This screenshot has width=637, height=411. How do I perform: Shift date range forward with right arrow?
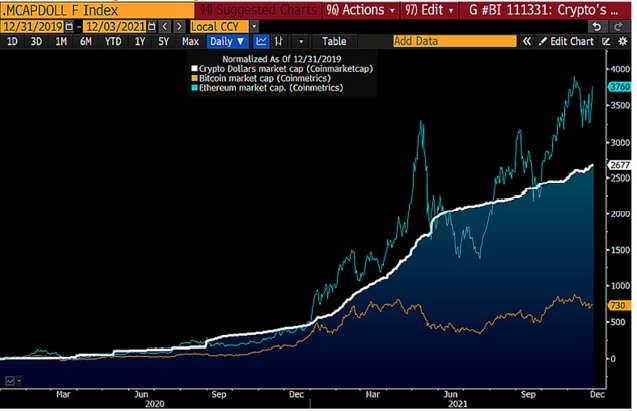point(179,27)
